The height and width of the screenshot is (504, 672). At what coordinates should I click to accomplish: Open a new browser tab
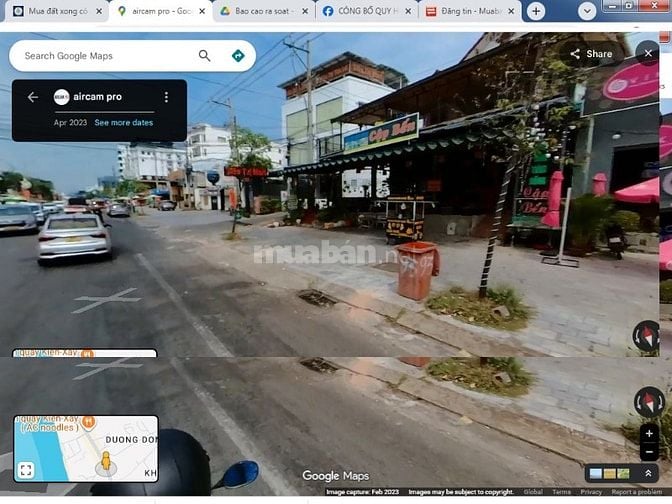tap(536, 12)
